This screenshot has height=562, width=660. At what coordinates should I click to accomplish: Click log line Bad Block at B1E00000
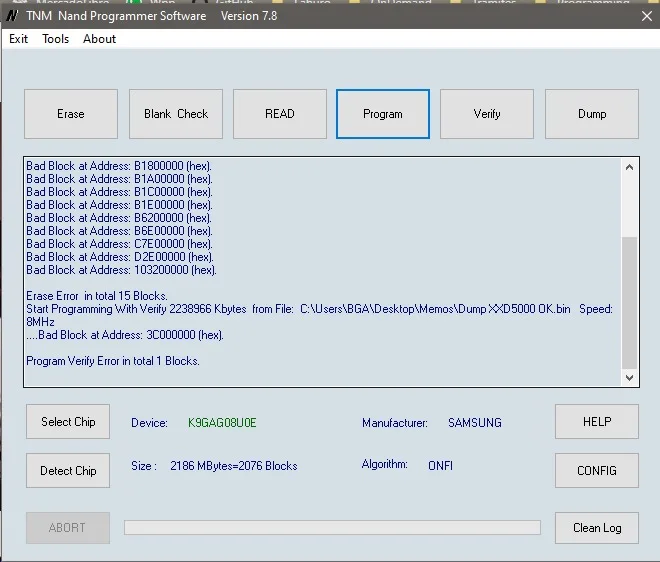coord(119,205)
